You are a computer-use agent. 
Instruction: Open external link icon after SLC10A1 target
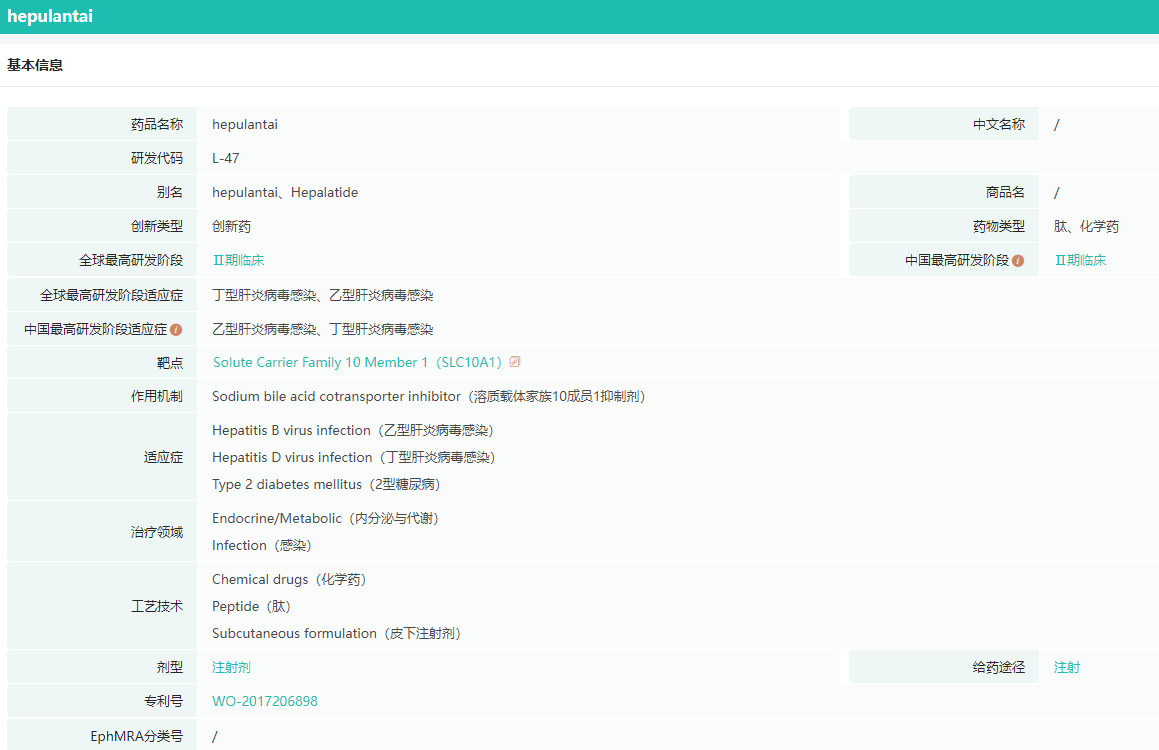click(x=515, y=362)
